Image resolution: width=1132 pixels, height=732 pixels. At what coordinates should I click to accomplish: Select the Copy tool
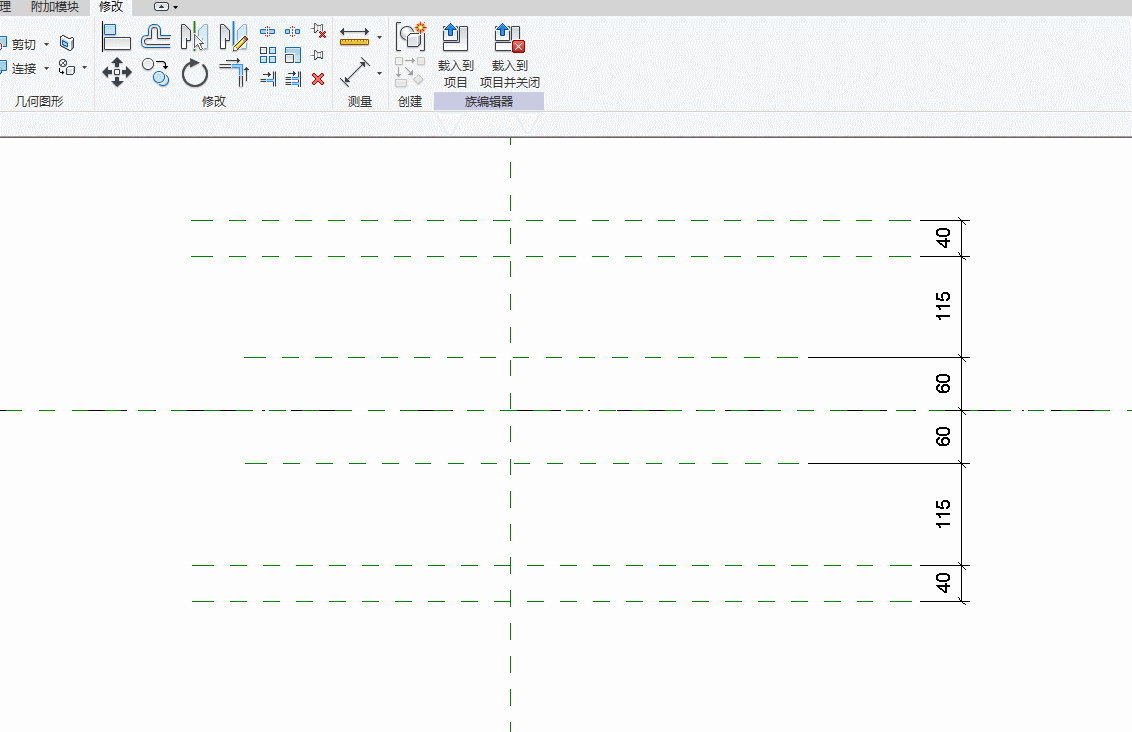coord(155,72)
